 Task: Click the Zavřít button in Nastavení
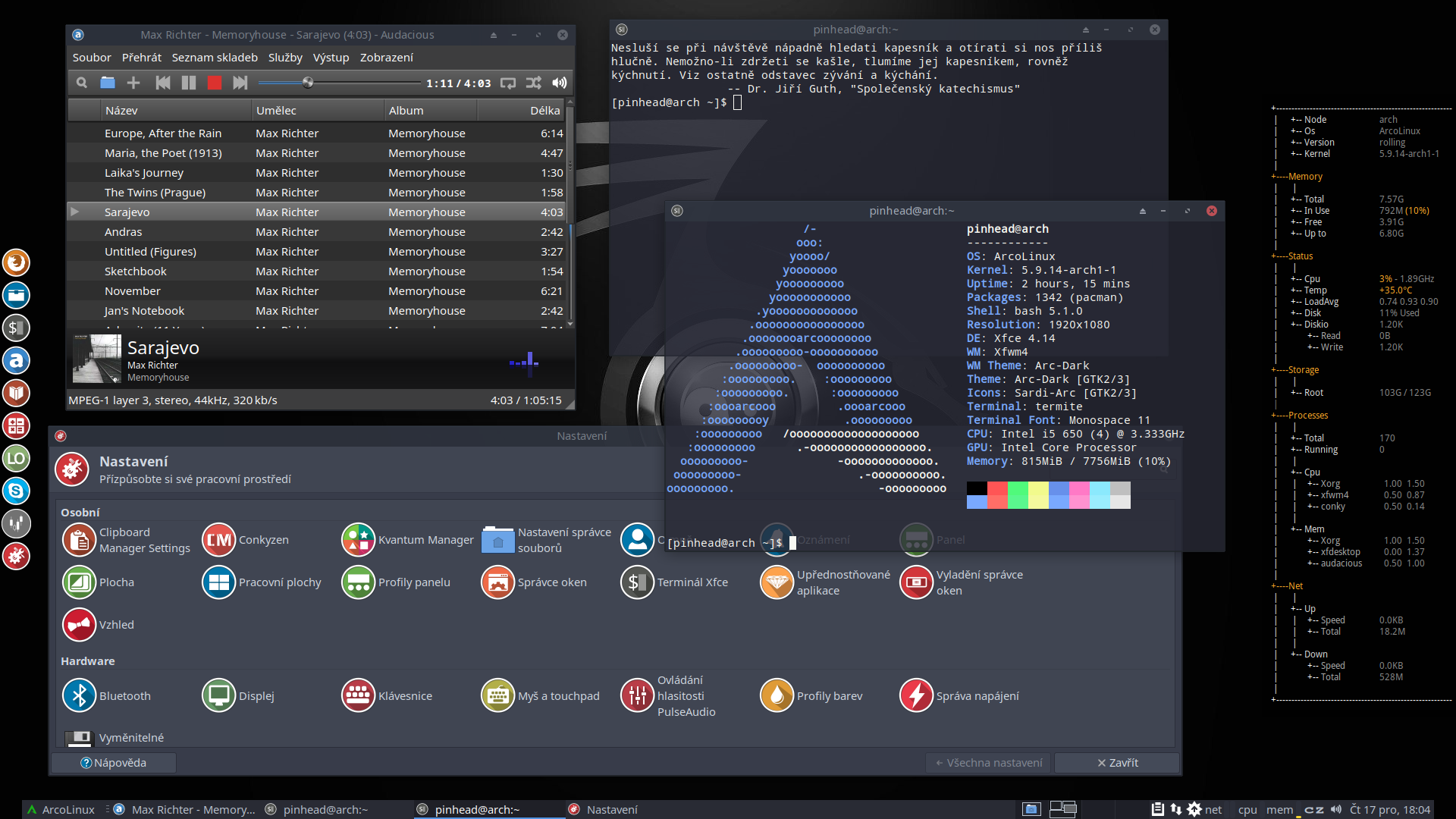(1117, 763)
